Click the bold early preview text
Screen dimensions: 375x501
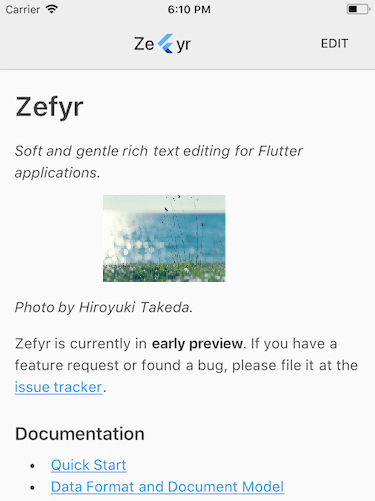[198, 344]
